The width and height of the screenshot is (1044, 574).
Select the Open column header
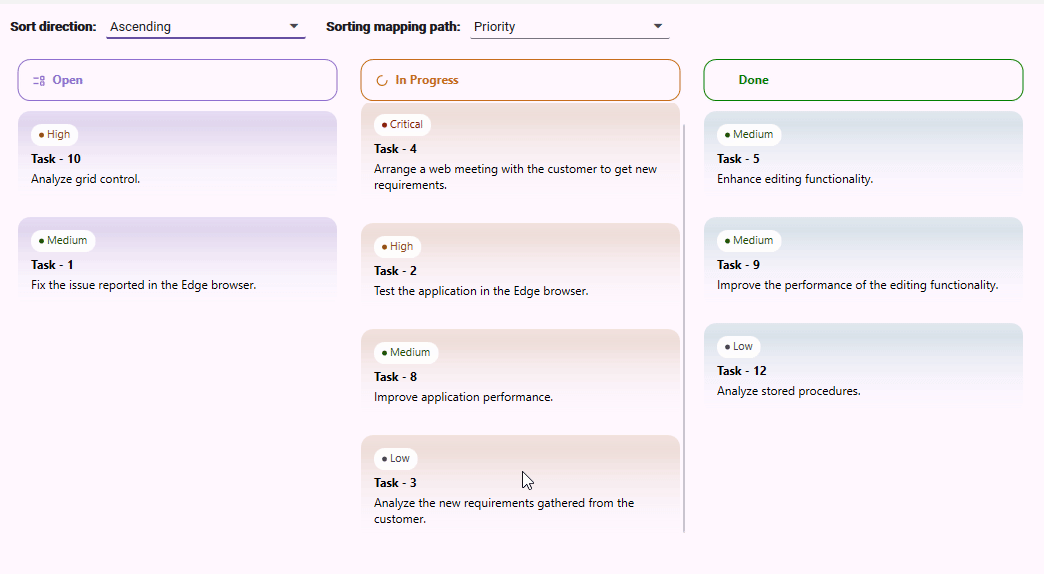[177, 80]
